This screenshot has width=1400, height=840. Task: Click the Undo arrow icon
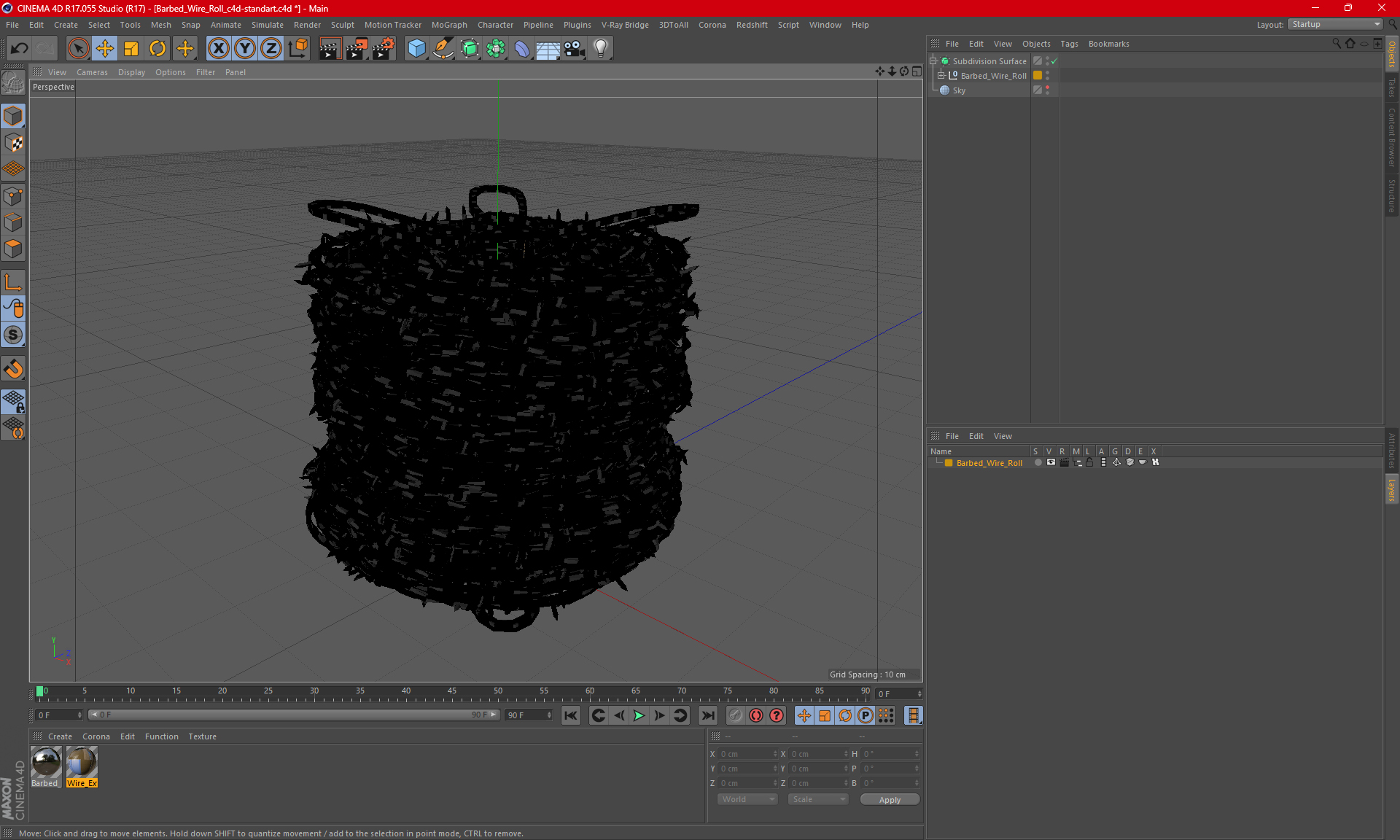pyautogui.click(x=20, y=49)
